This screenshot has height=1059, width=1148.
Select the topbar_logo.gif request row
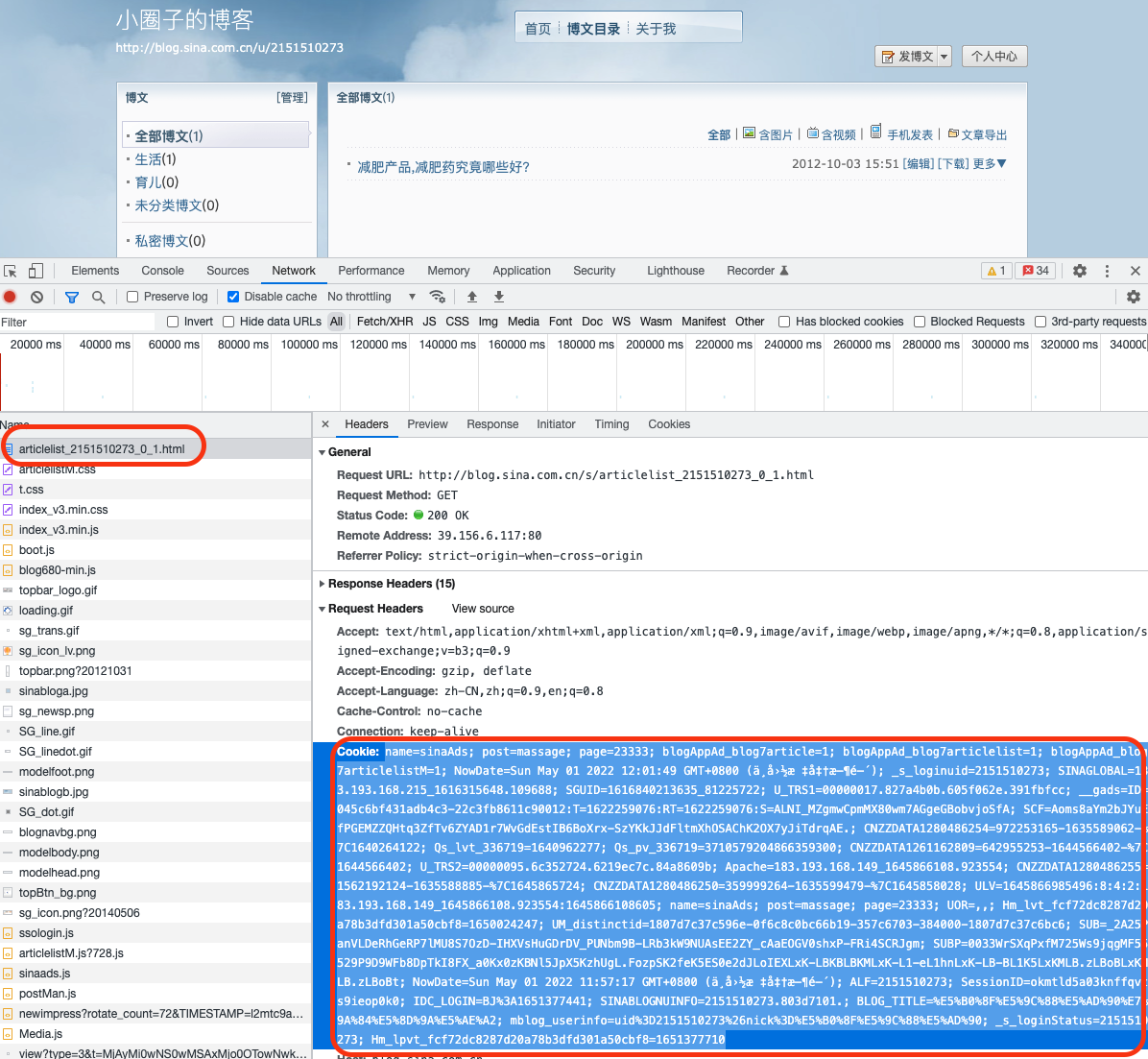pos(155,590)
